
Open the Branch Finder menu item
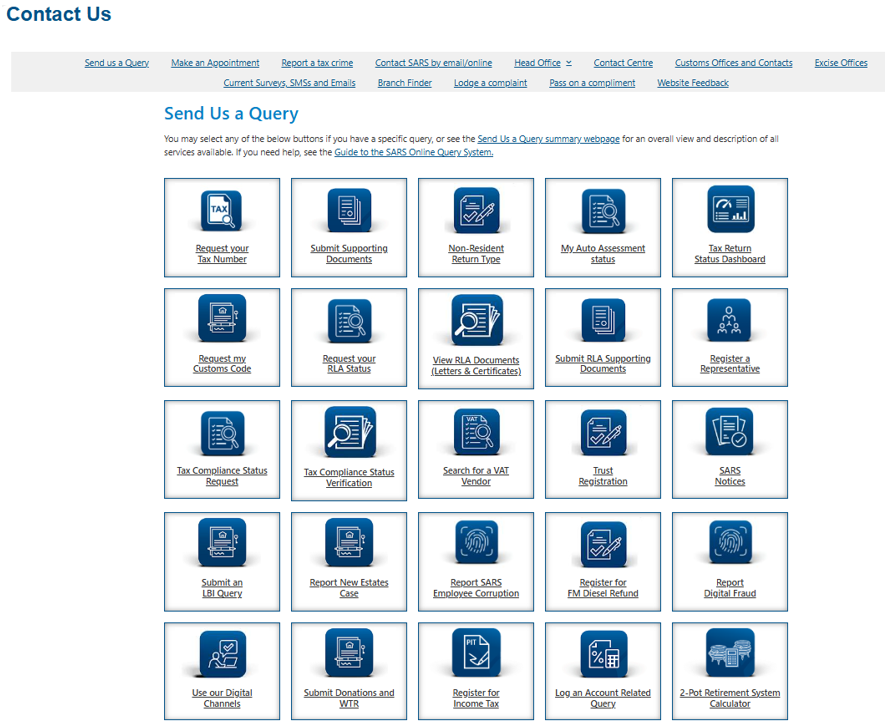(404, 83)
